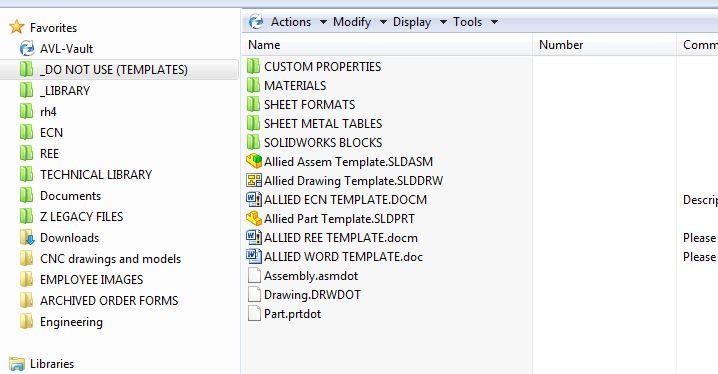Select file name Allied Part Template.SLDPRT
This screenshot has height=374, width=718.
coord(339,219)
